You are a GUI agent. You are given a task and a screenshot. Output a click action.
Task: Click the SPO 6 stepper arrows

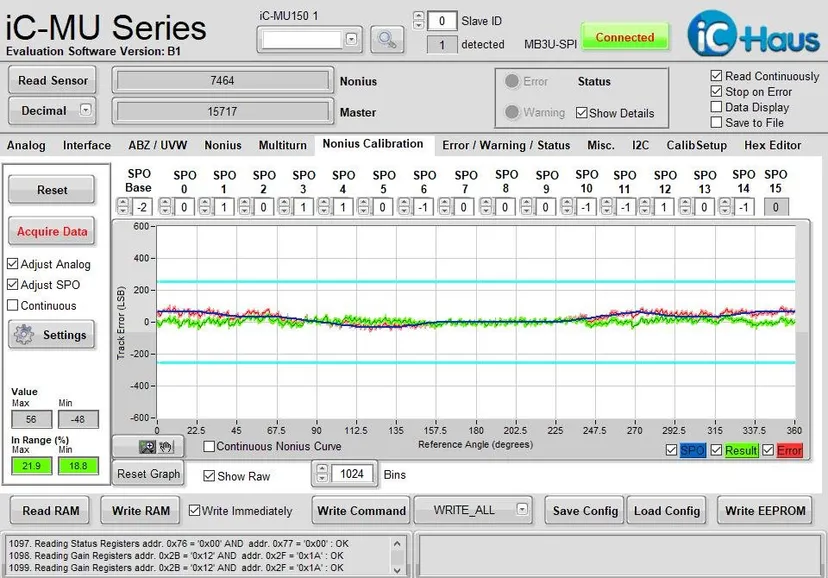point(404,206)
